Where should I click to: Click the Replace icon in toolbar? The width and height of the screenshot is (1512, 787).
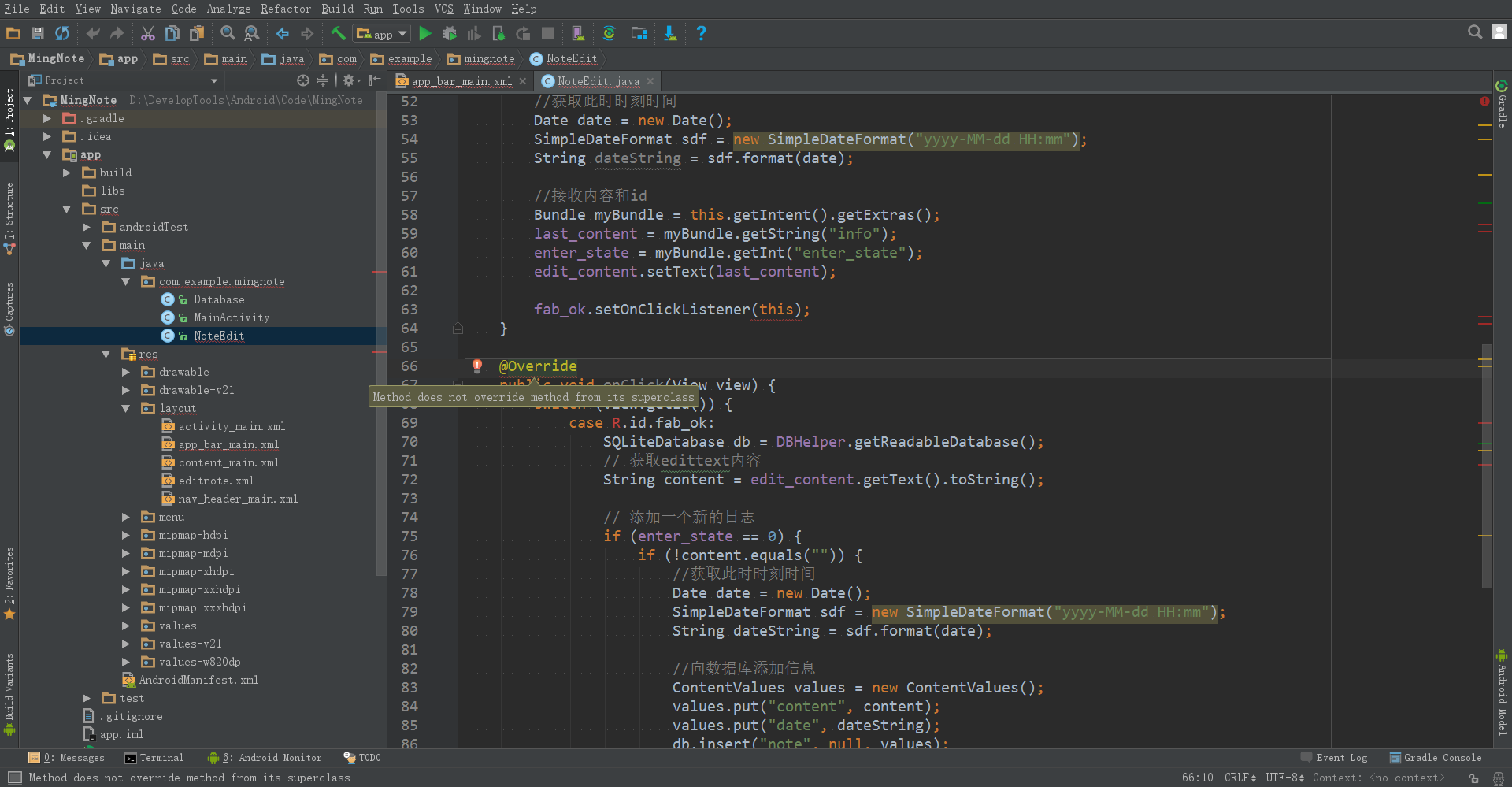pos(252,33)
